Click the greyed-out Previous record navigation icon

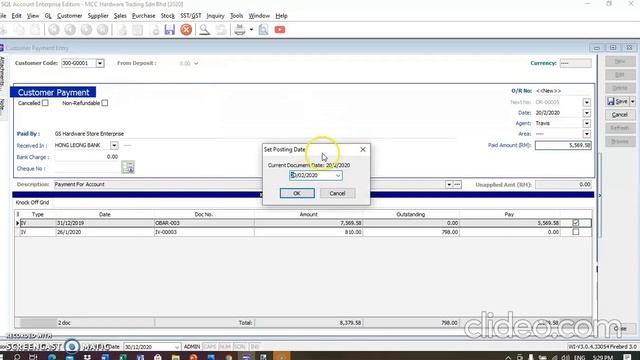point(70,30)
